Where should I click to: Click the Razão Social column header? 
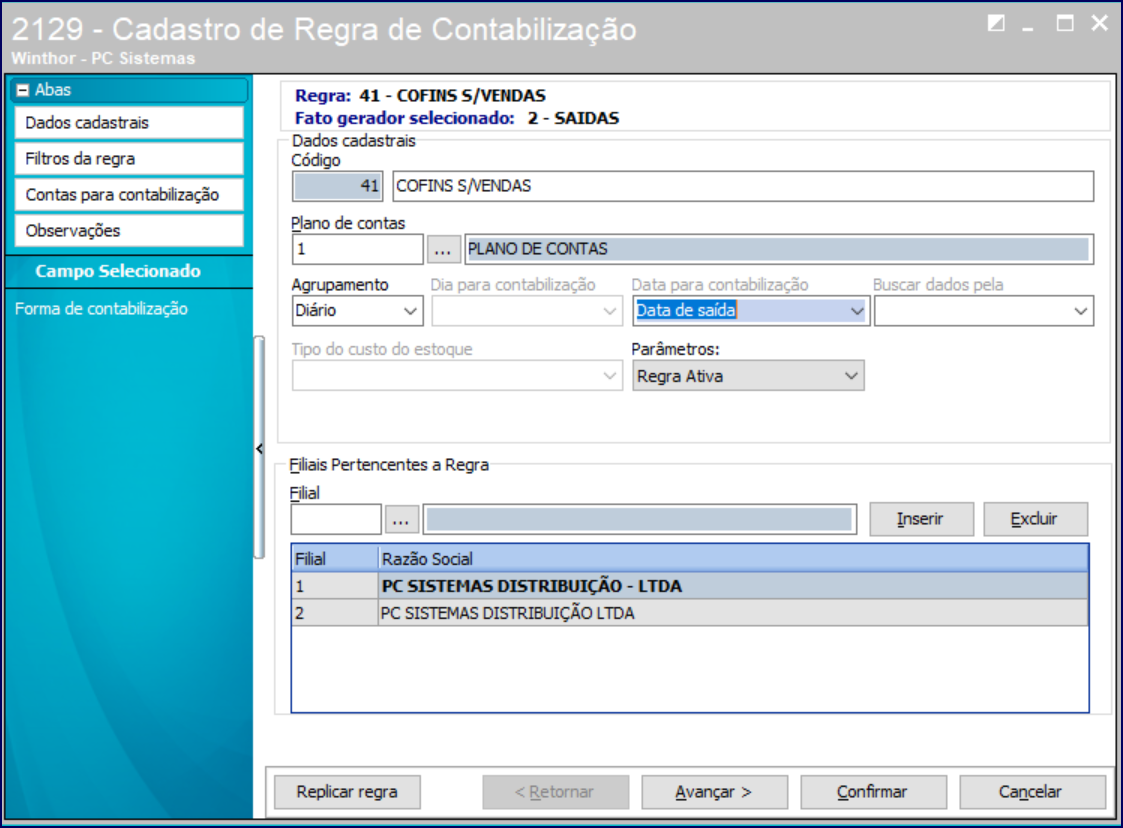(733, 559)
